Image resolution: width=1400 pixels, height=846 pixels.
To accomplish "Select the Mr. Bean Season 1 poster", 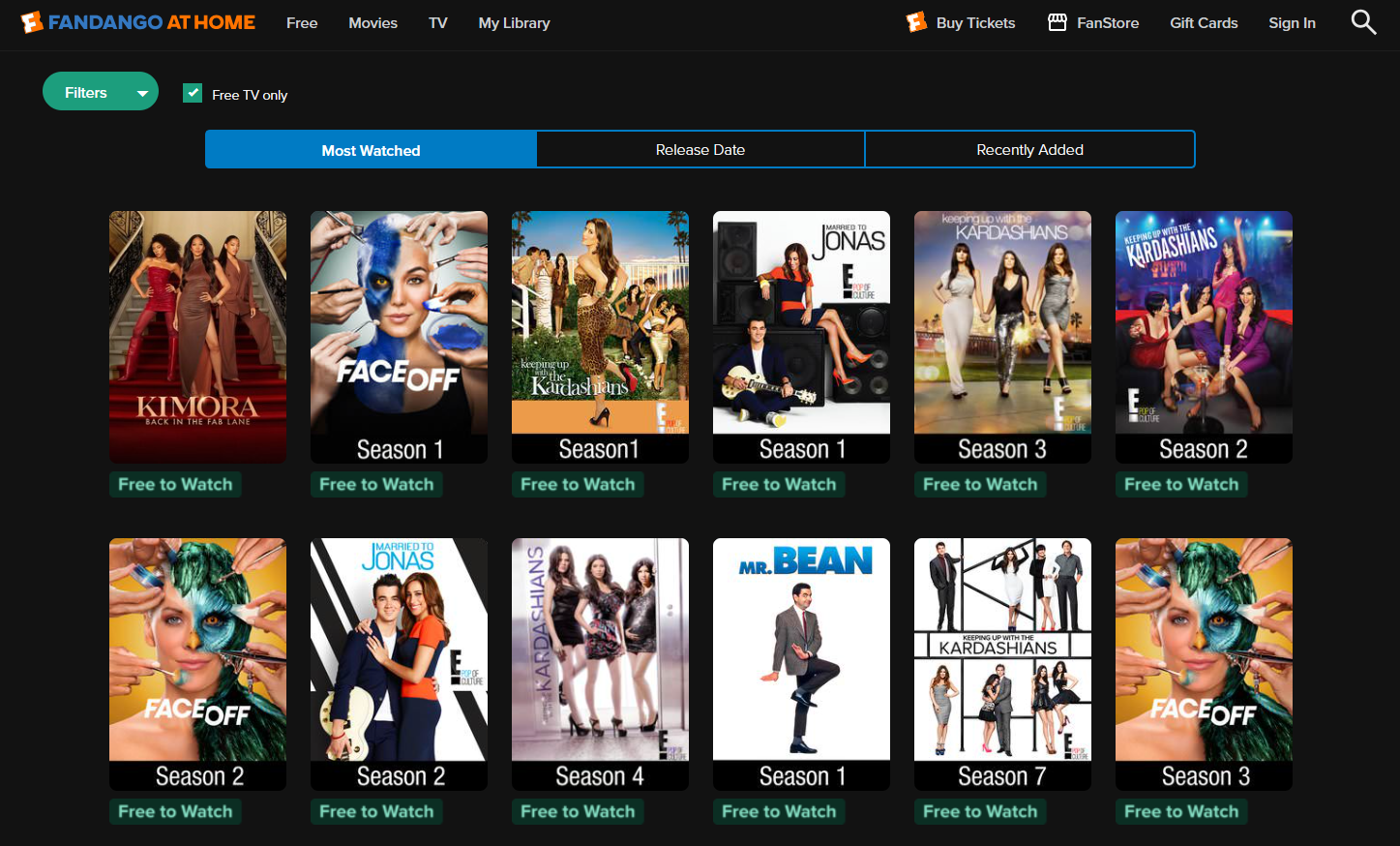I will [x=801, y=663].
